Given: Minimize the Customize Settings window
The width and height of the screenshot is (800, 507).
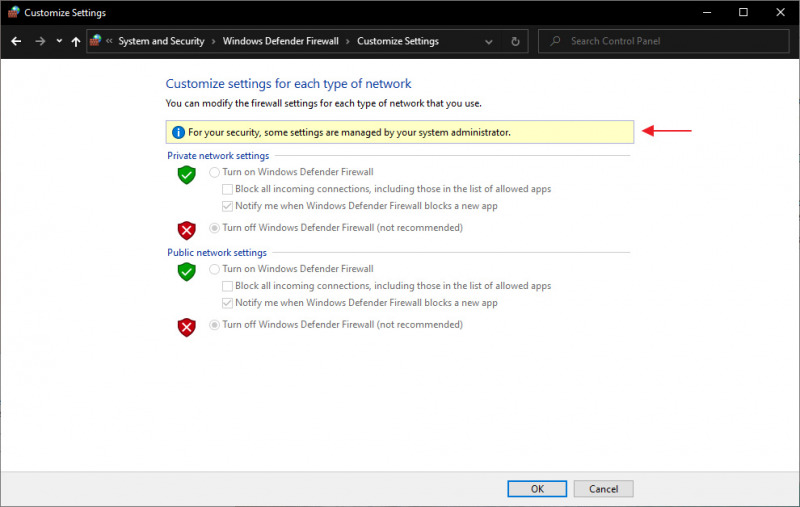Looking at the screenshot, I should click(x=707, y=12).
